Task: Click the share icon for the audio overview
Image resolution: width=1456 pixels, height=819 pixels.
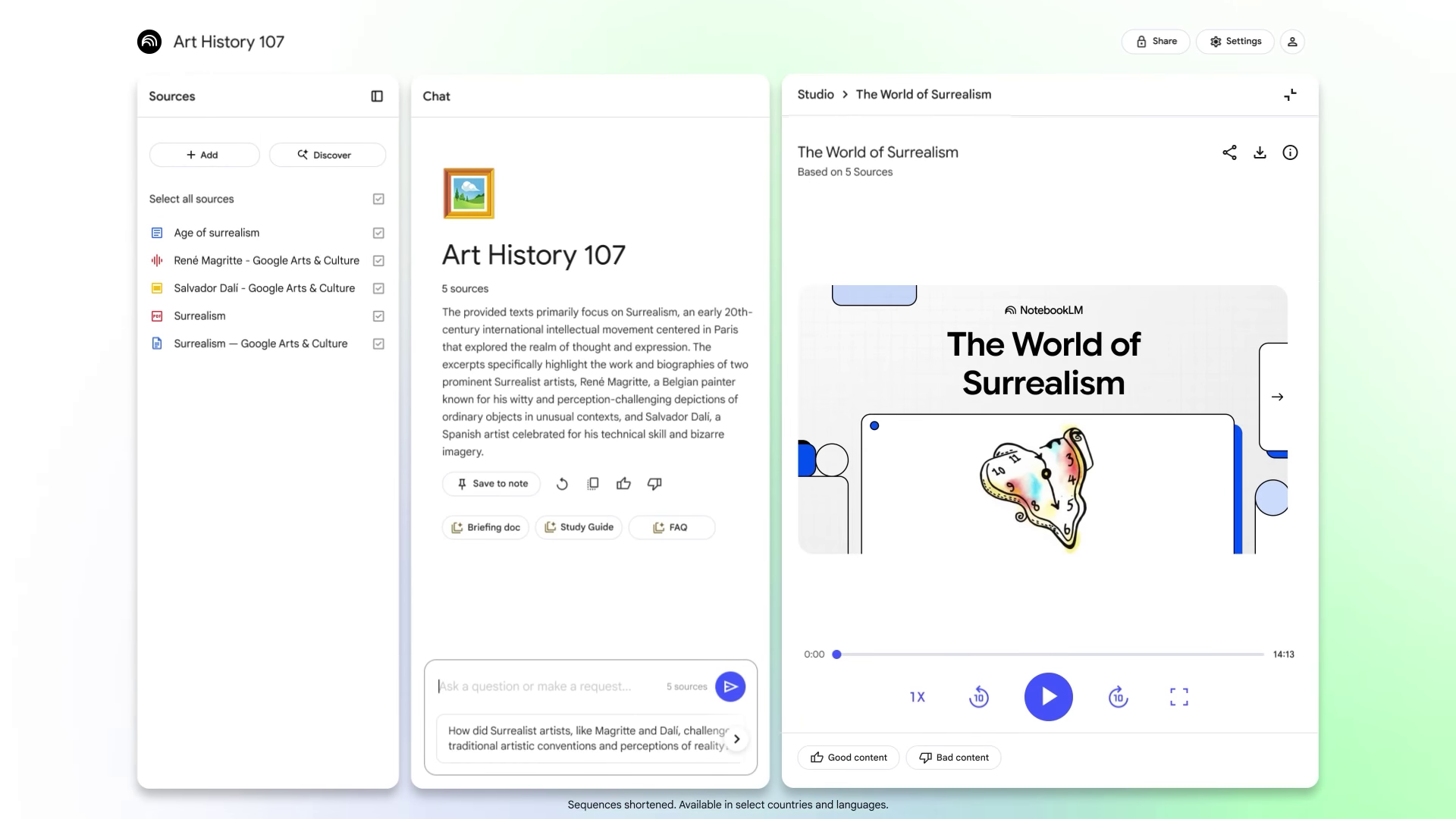Action: pyautogui.click(x=1229, y=152)
